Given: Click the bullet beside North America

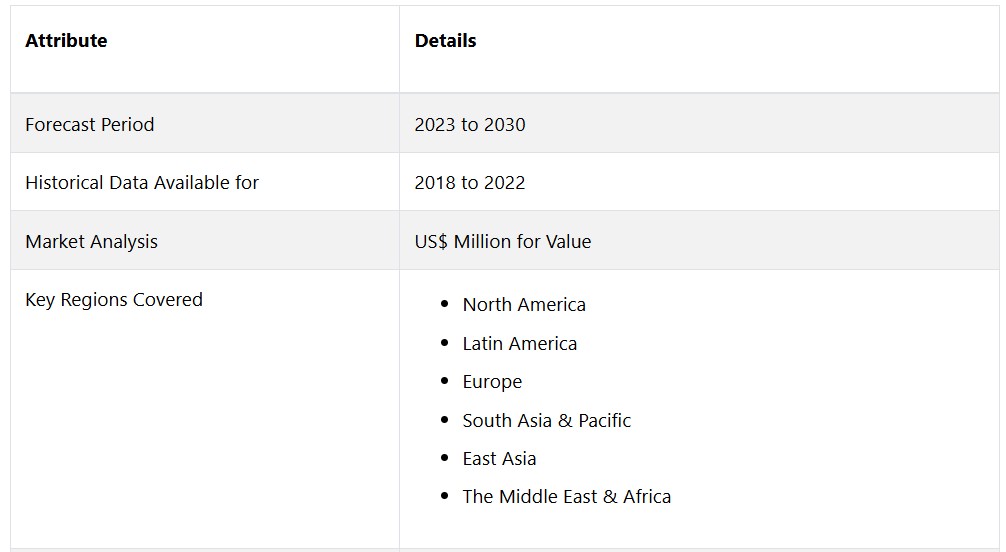Looking at the screenshot, I should 445,305.
